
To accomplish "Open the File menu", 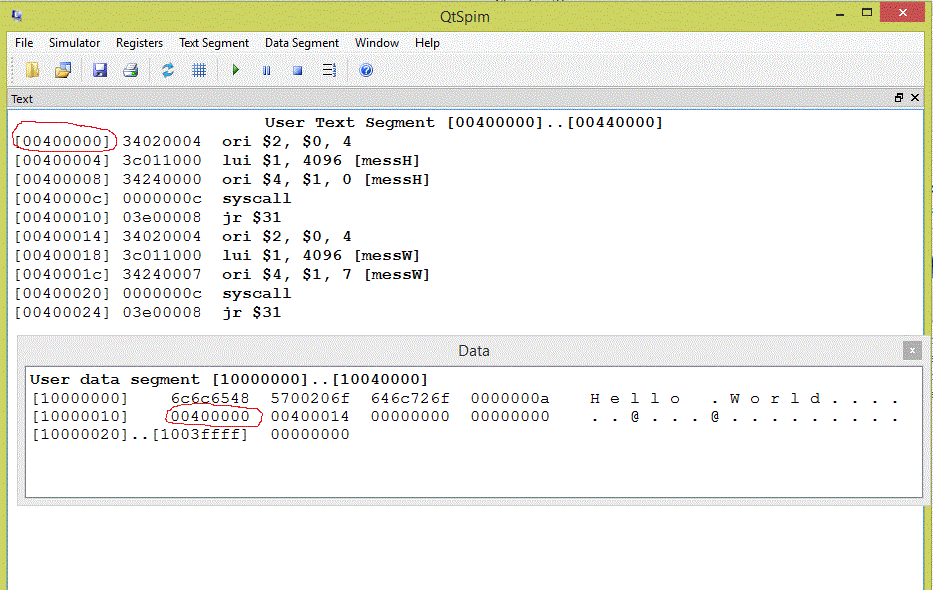I will 24,43.
